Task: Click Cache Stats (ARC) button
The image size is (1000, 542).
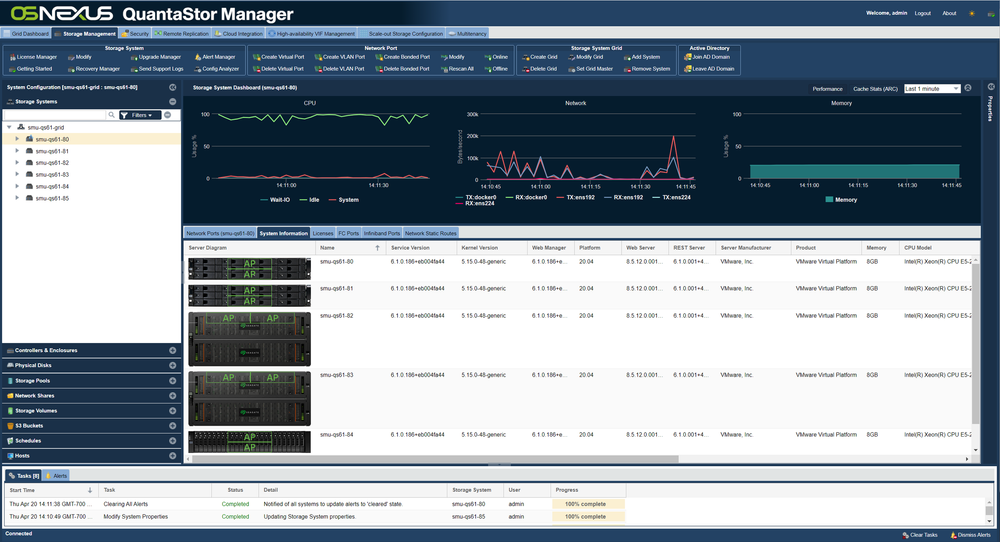Action: coord(875,89)
